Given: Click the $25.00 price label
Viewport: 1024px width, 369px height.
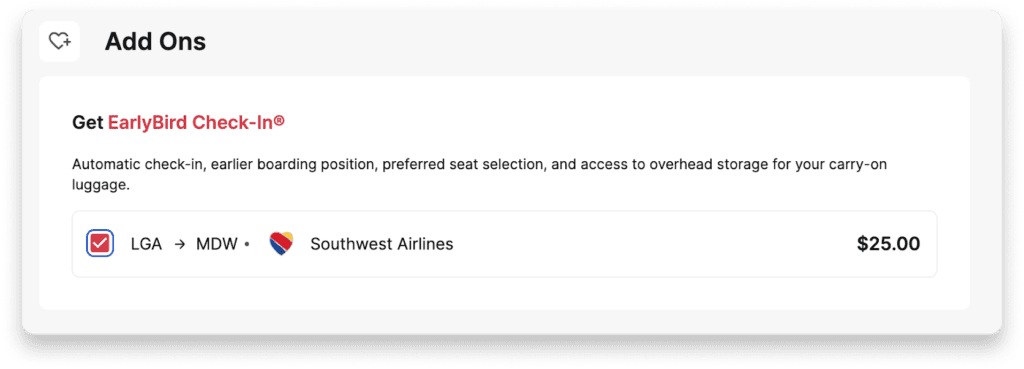Looking at the screenshot, I should coord(888,244).
